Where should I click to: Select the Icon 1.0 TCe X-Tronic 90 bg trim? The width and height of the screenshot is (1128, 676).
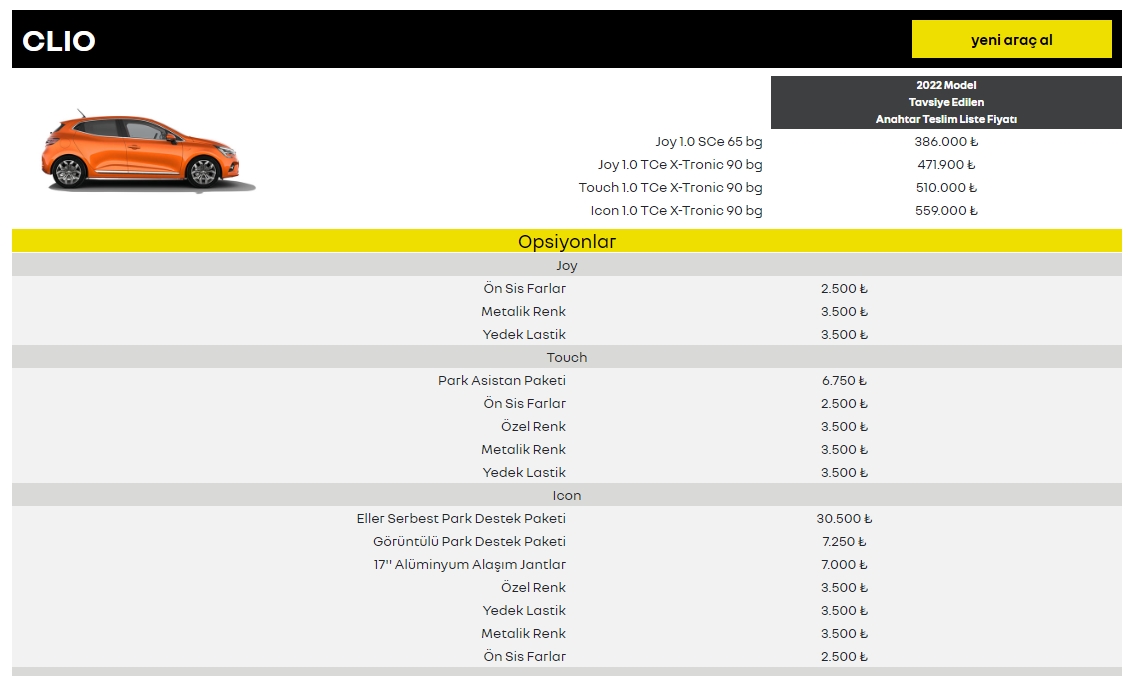pyautogui.click(x=676, y=211)
